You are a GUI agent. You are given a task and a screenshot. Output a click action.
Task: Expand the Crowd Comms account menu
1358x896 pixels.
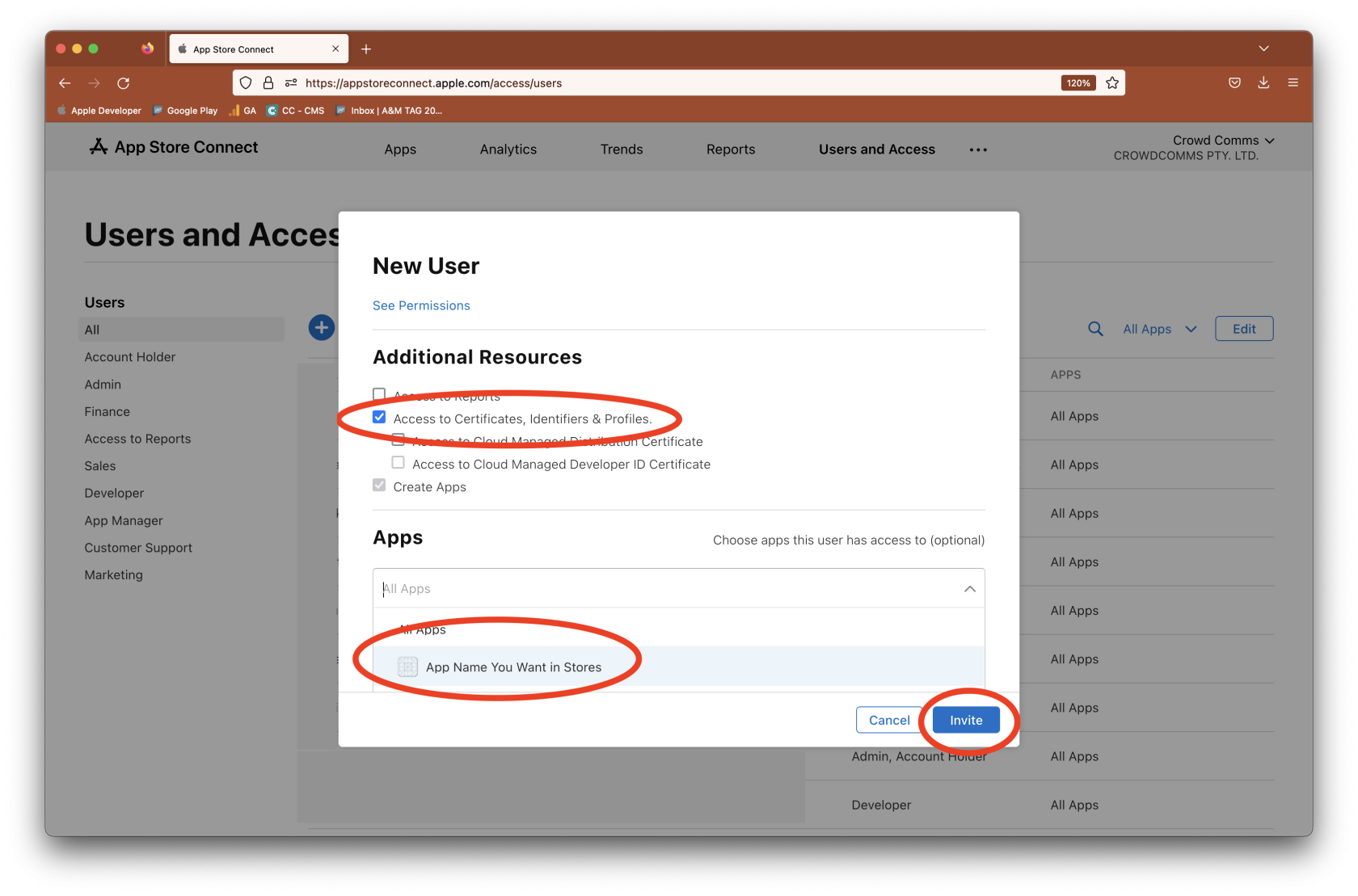coord(1223,141)
